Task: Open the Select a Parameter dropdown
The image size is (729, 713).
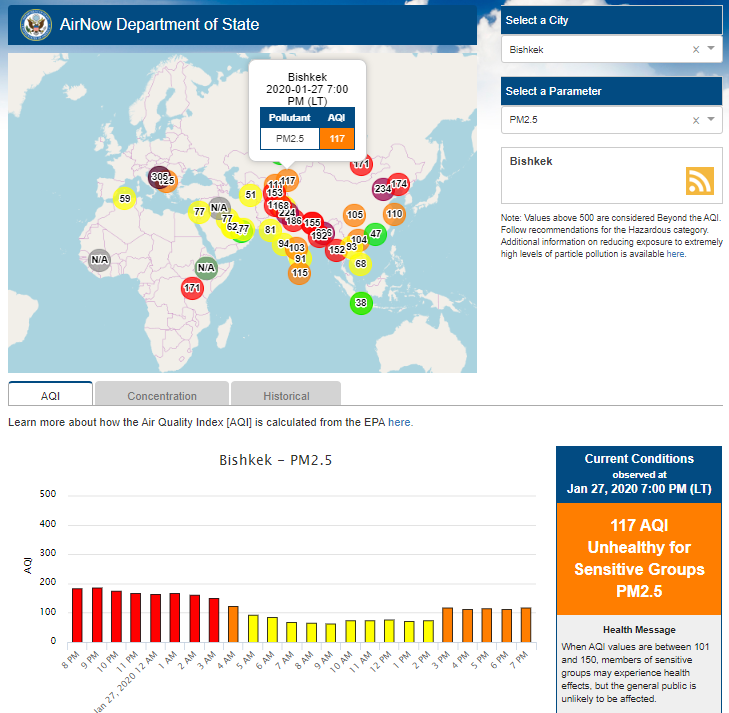Action: pyautogui.click(x=711, y=120)
